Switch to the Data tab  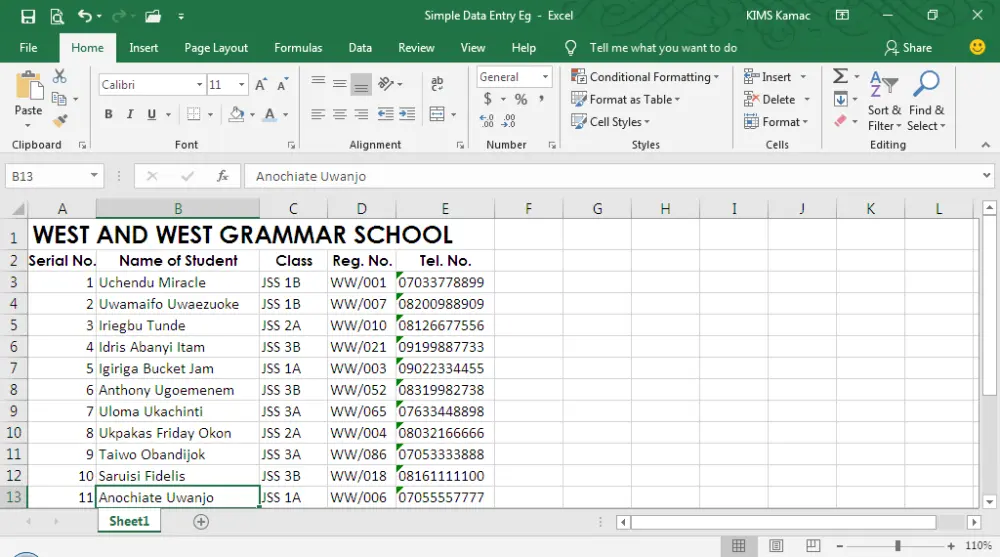tap(360, 48)
